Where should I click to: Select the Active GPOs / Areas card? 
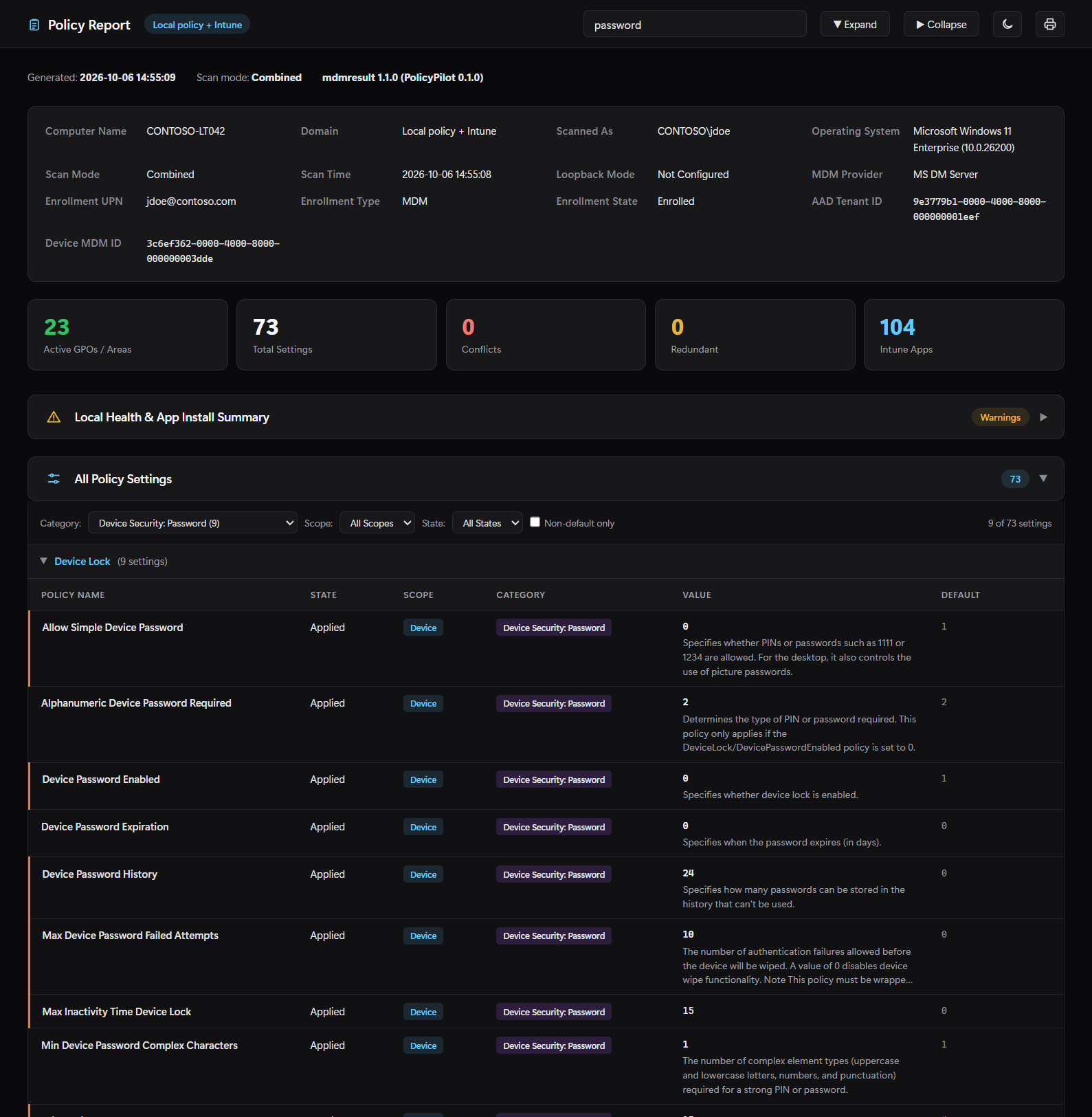128,335
